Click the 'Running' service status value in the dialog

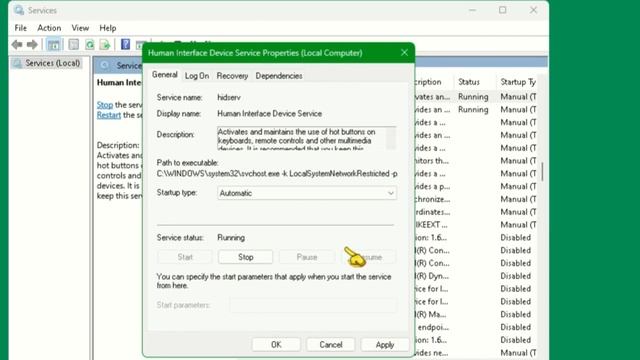tap(231, 238)
